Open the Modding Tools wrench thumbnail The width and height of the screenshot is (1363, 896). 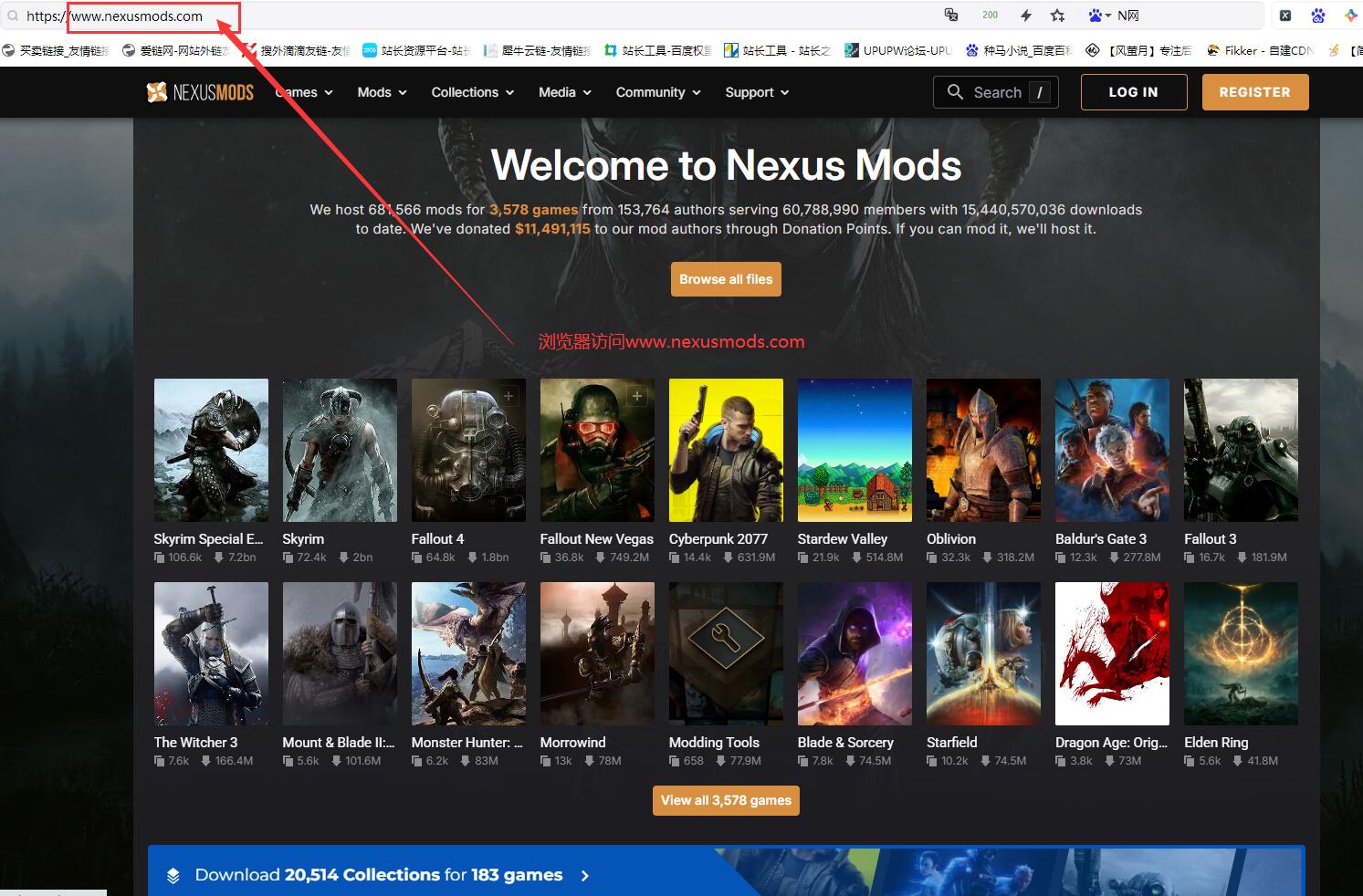click(726, 653)
